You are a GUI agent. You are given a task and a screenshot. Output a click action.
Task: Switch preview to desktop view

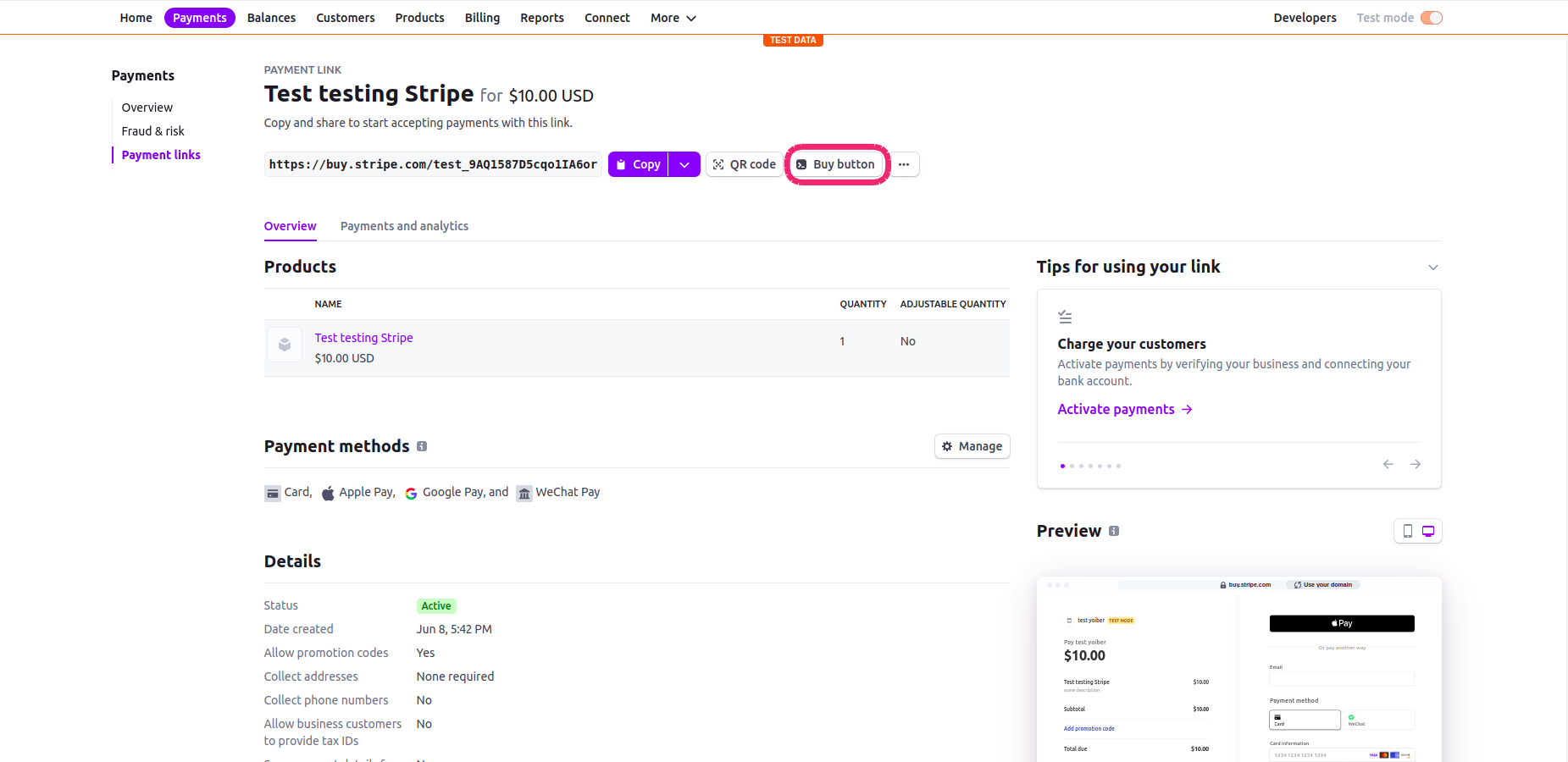tap(1428, 531)
